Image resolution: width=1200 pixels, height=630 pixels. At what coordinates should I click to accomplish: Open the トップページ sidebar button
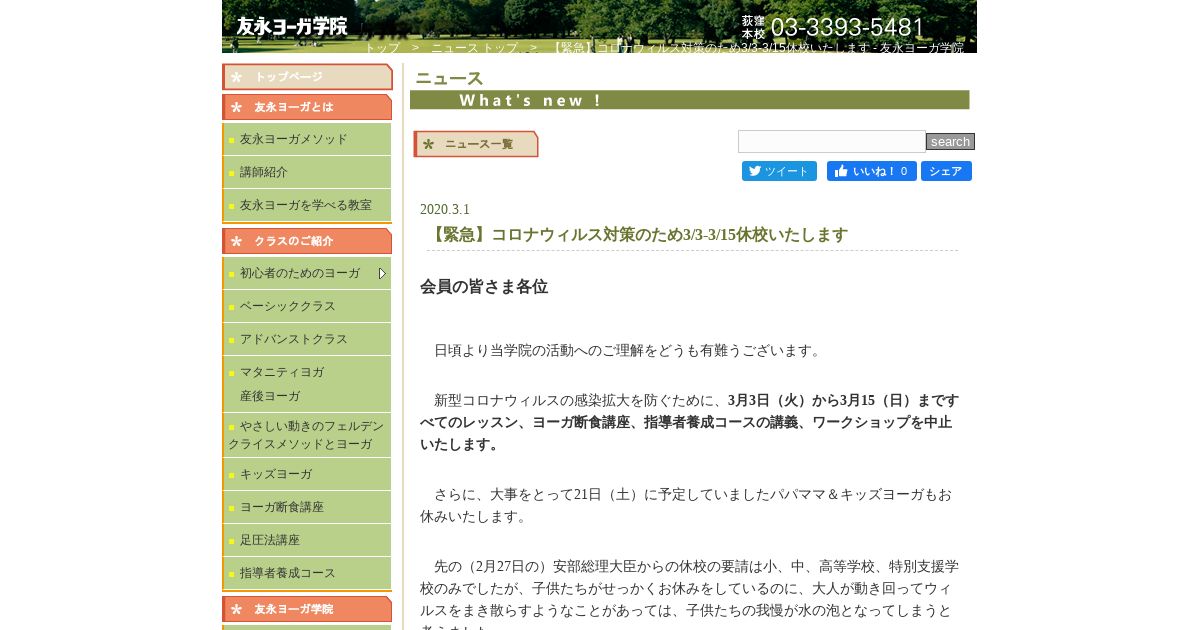[x=307, y=77]
